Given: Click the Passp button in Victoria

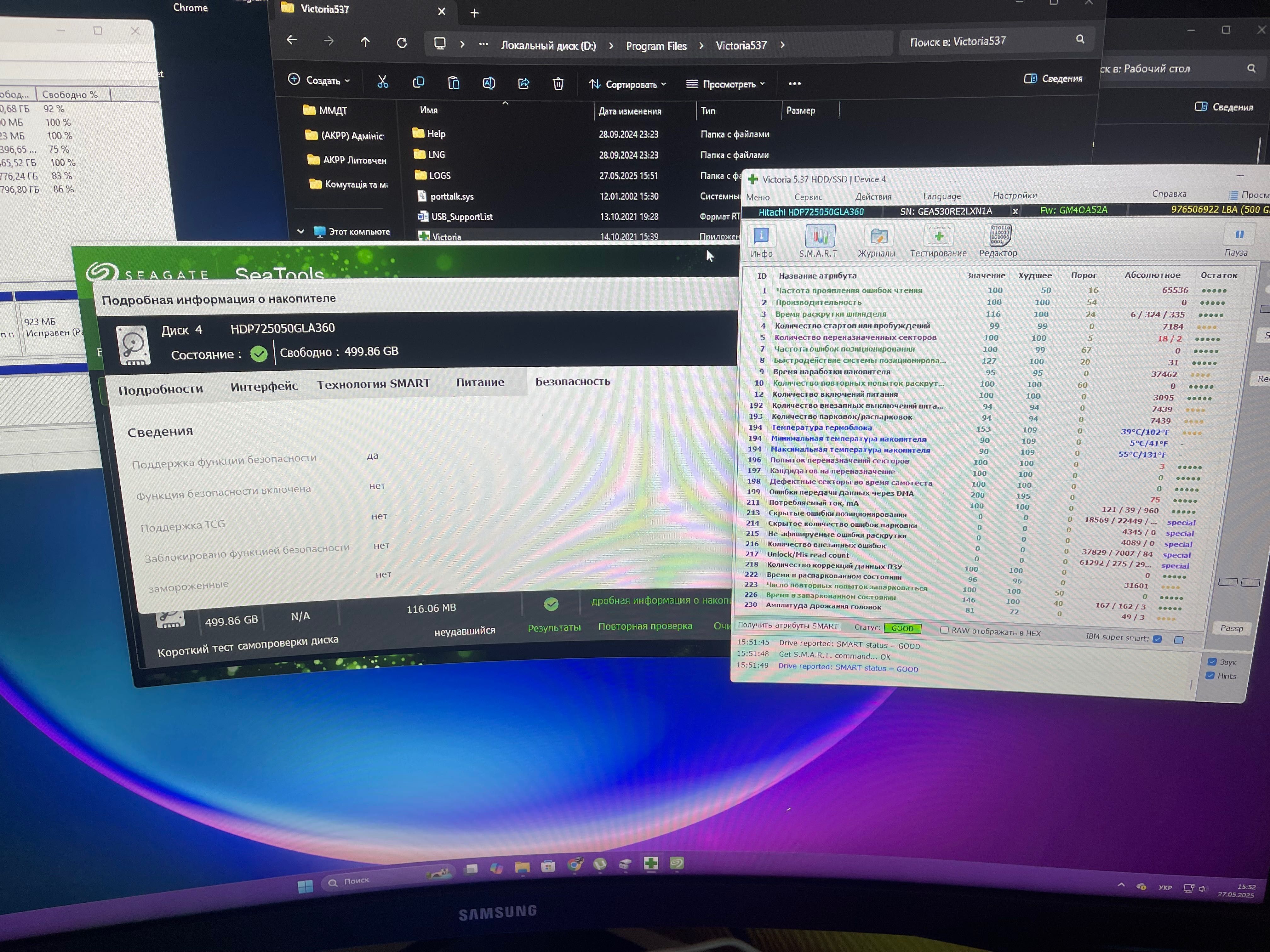Looking at the screenshot, I should [1231, 628].
